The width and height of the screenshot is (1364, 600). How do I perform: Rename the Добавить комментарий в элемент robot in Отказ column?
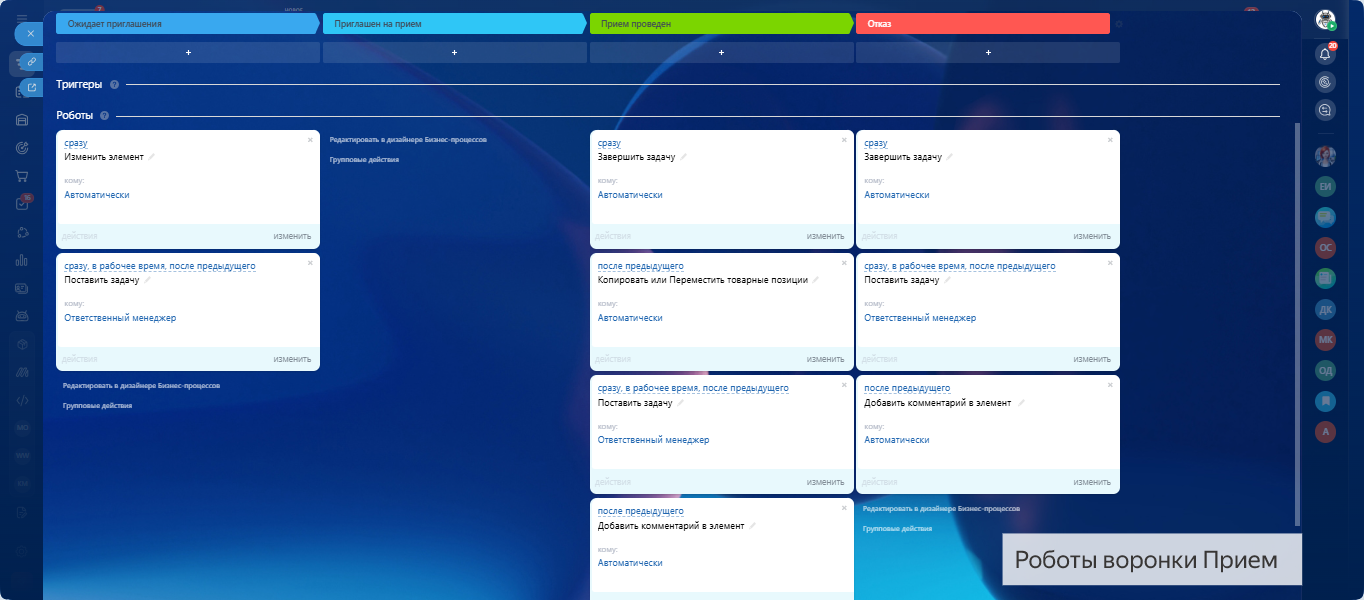click(1021, 403)
